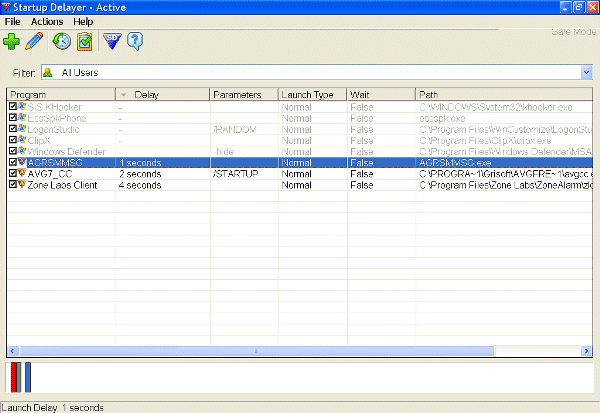Click the LogonStudio program icon

click(x=22, y=129)
